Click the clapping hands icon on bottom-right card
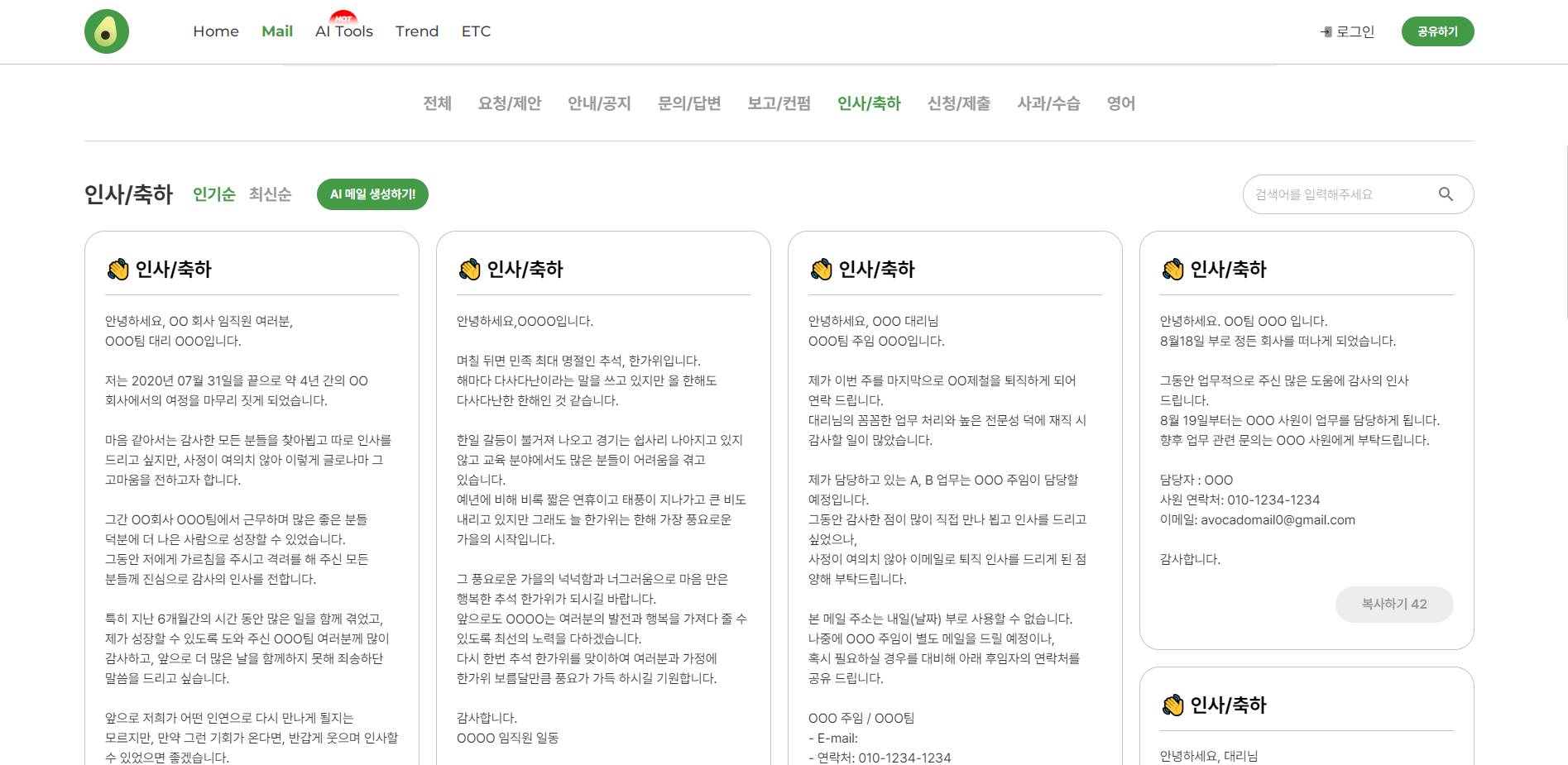1568x765 pixels. [1173, 705]
